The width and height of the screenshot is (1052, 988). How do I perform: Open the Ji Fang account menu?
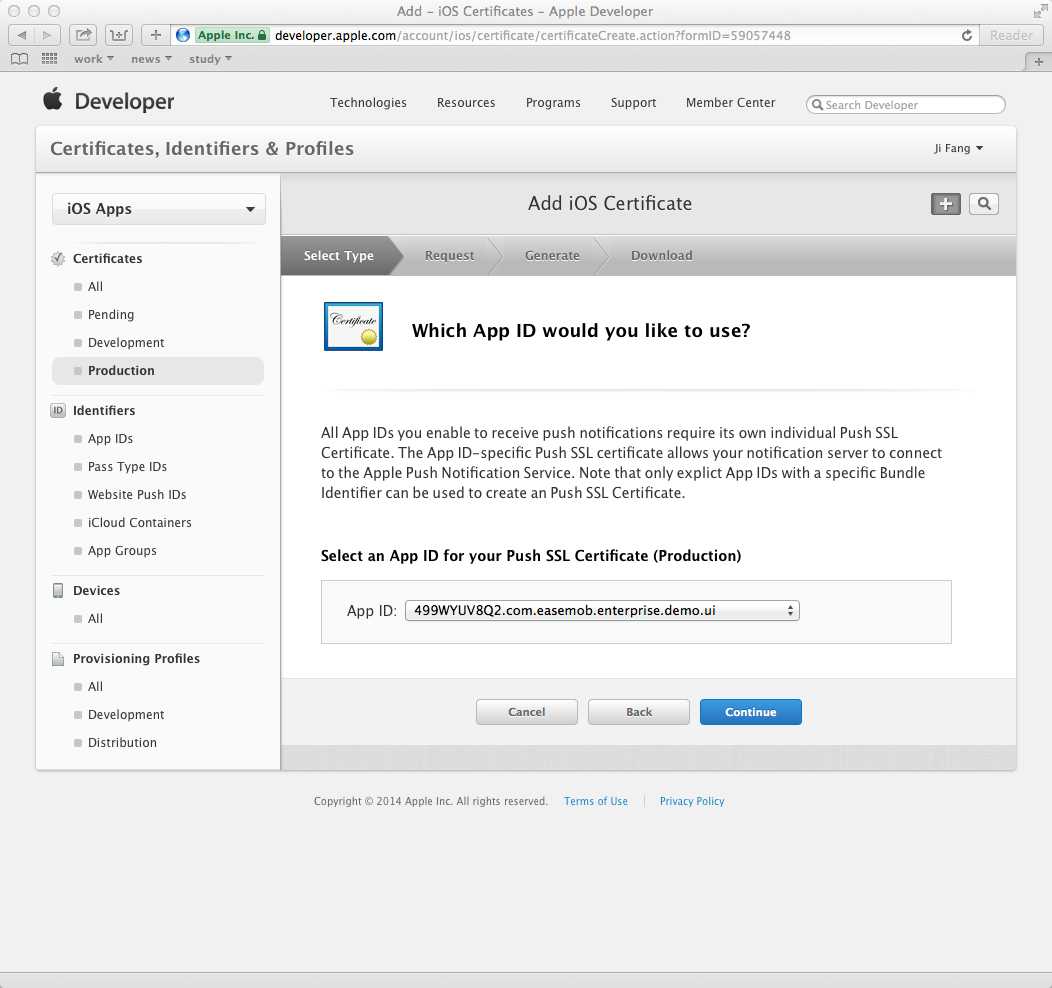pyautogui.click(x=958, y=148)
